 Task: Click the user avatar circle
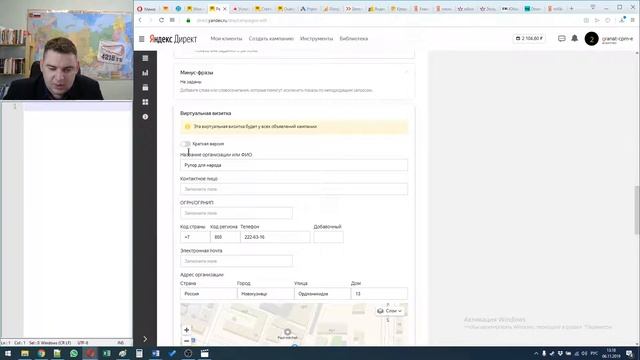click(x=591, y=39)
